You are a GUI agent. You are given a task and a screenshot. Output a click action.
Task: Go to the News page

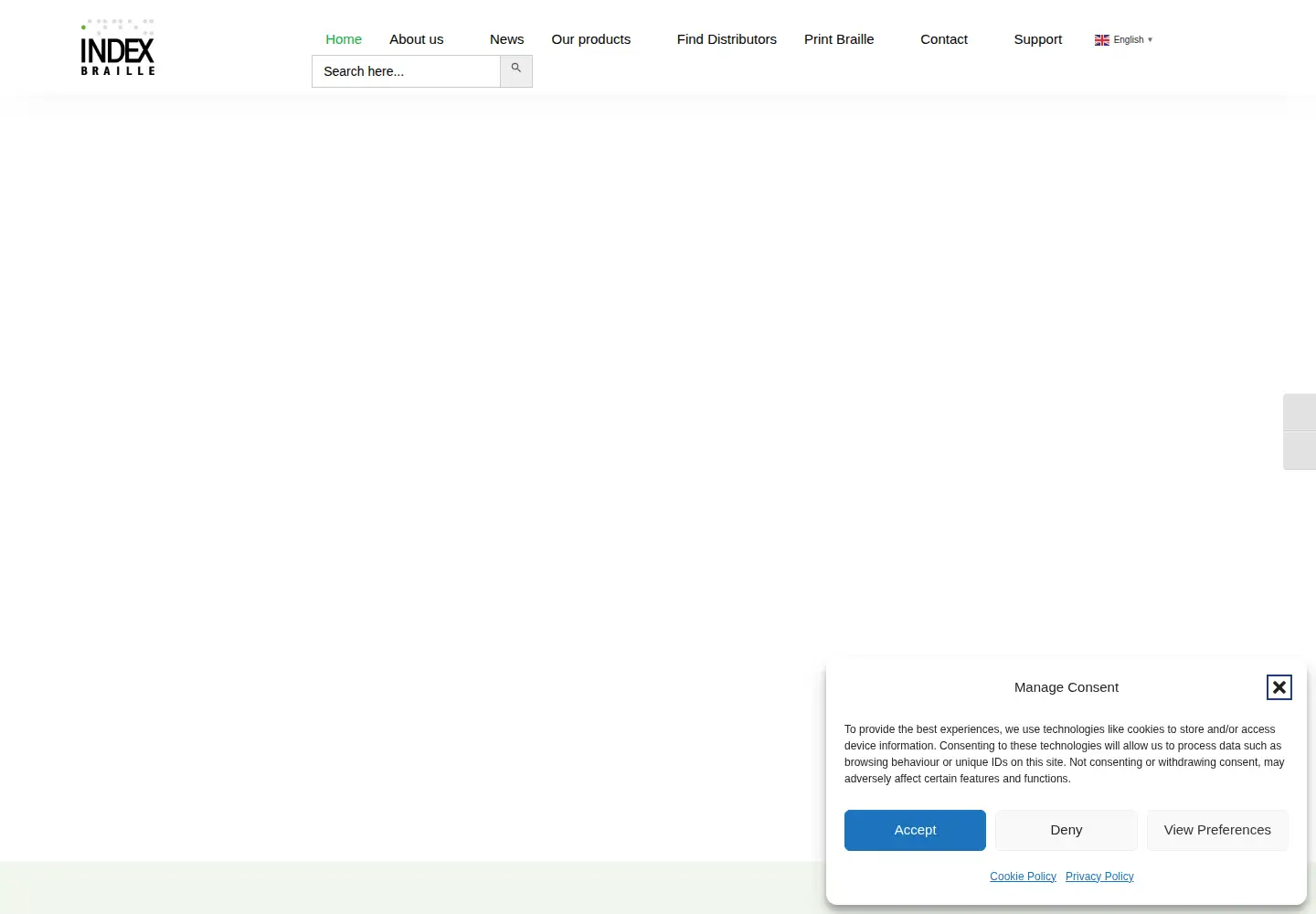pyautogui.click(x=507, y=39)
